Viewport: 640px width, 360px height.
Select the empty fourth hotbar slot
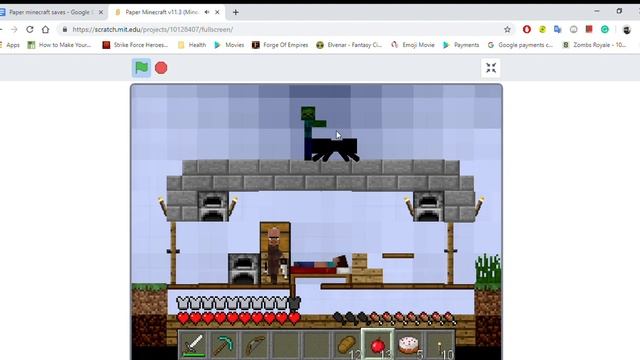coord(285,345)
